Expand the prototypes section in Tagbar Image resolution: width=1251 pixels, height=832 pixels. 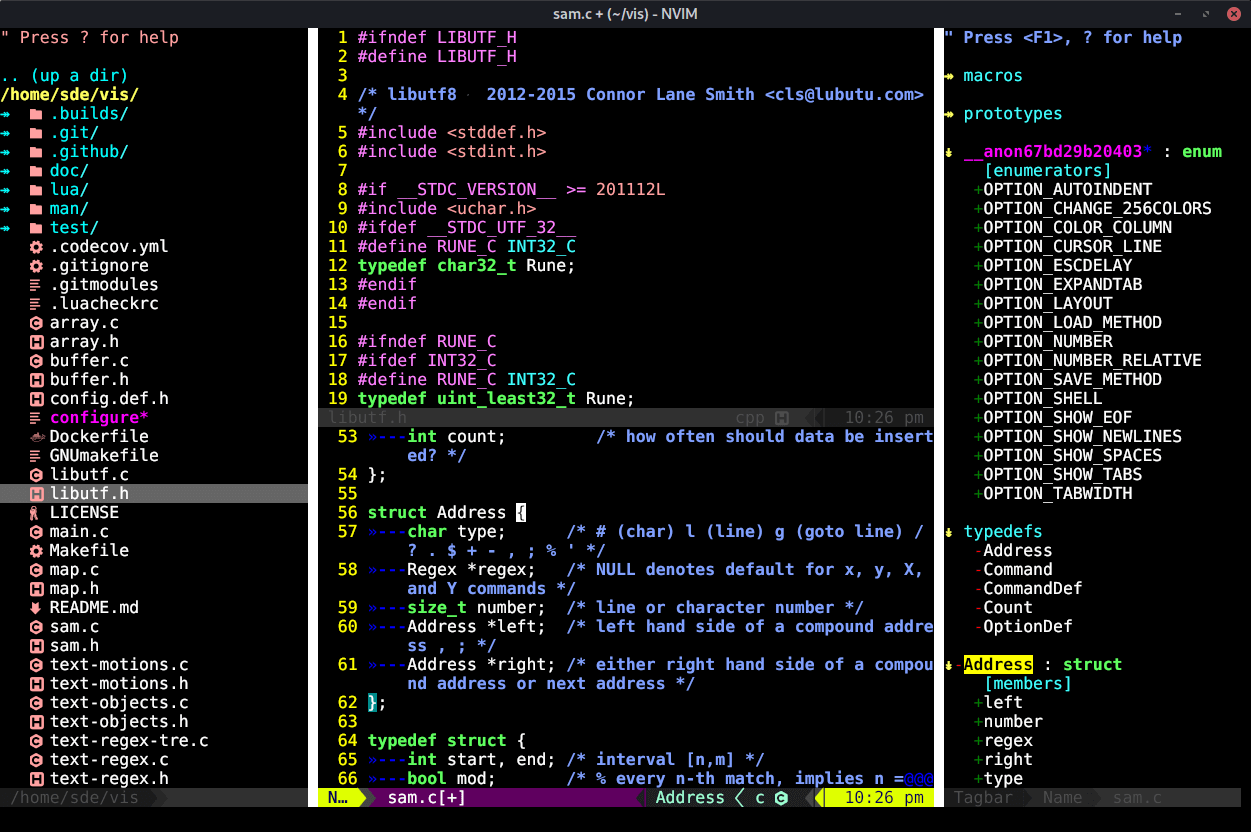(949, 114)
